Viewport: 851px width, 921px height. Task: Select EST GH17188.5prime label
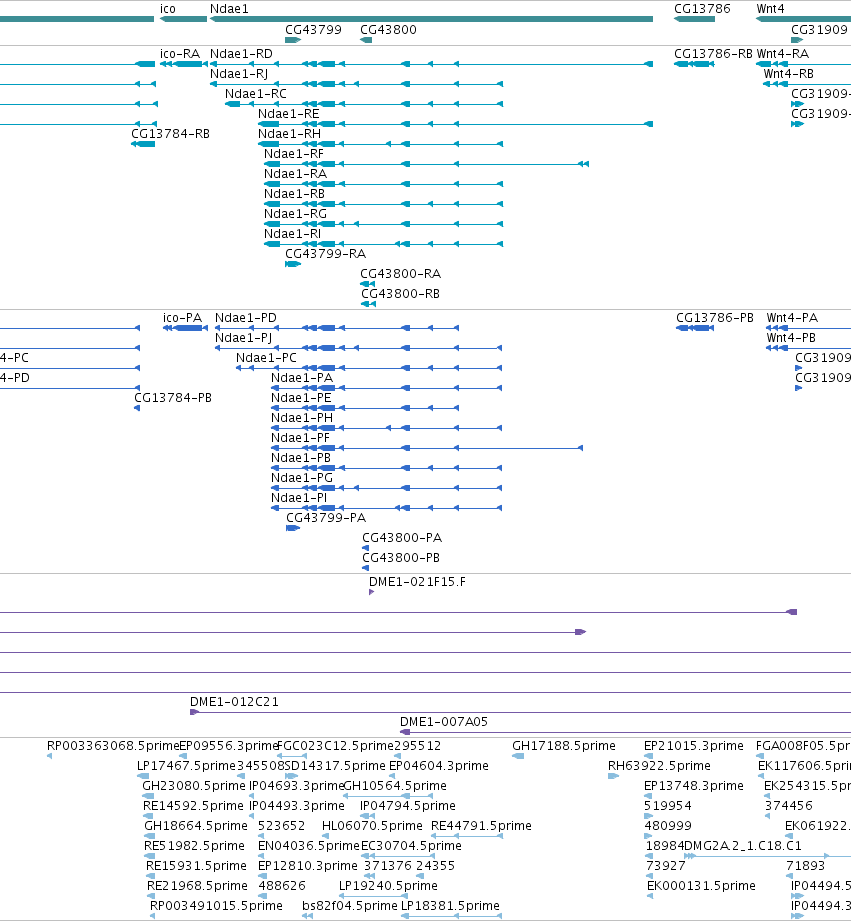(564, 745)
